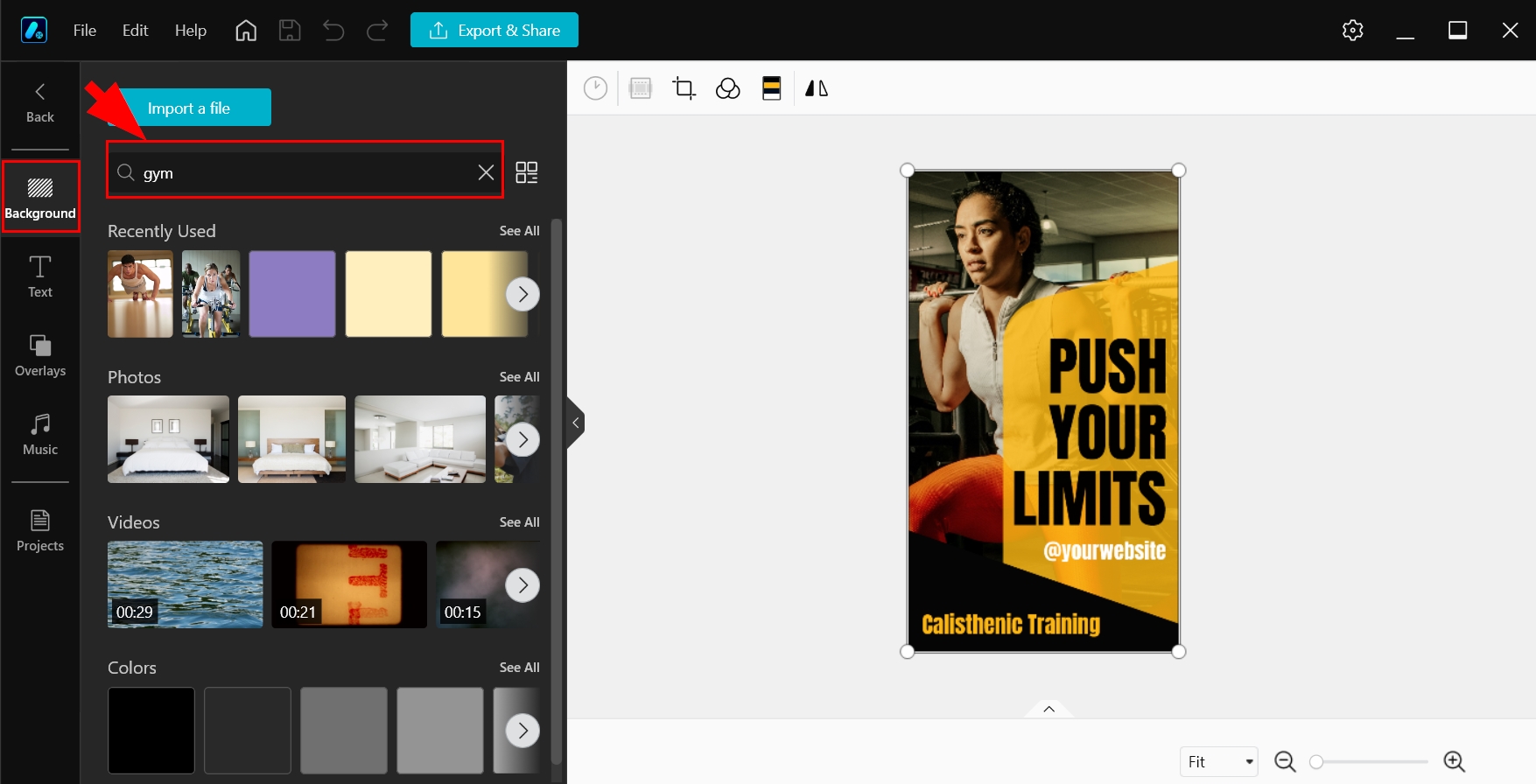See All Colors
The image size is (1536, 784).
pos(519,668)
